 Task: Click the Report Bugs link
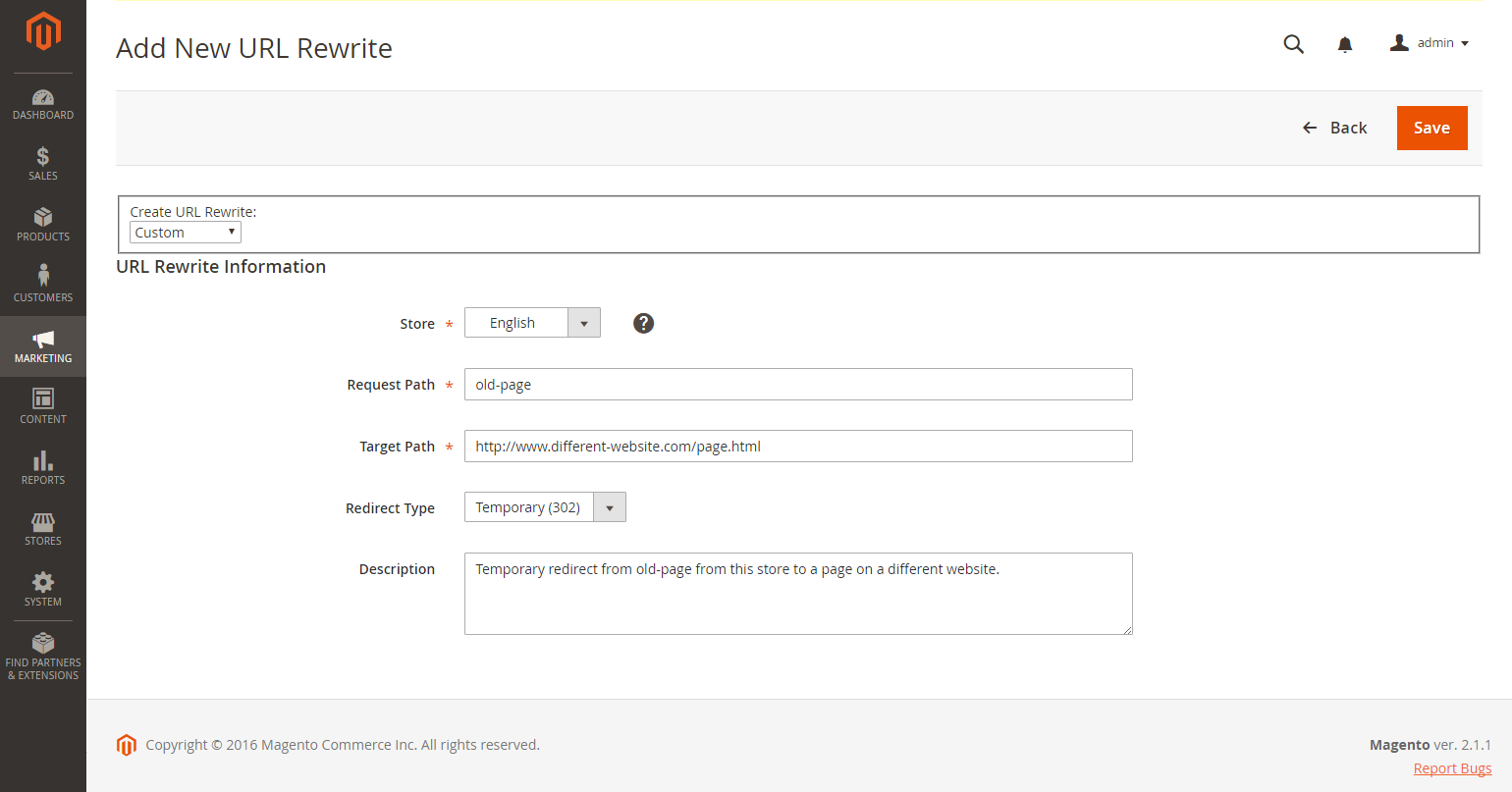(x=1452, y=768)
